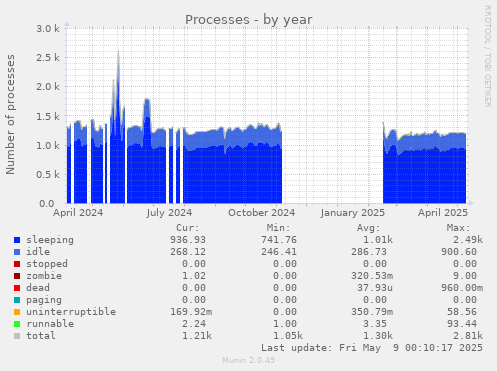Click total current value 1.21k
The image size is (497, 371).
tap(197, 336)
